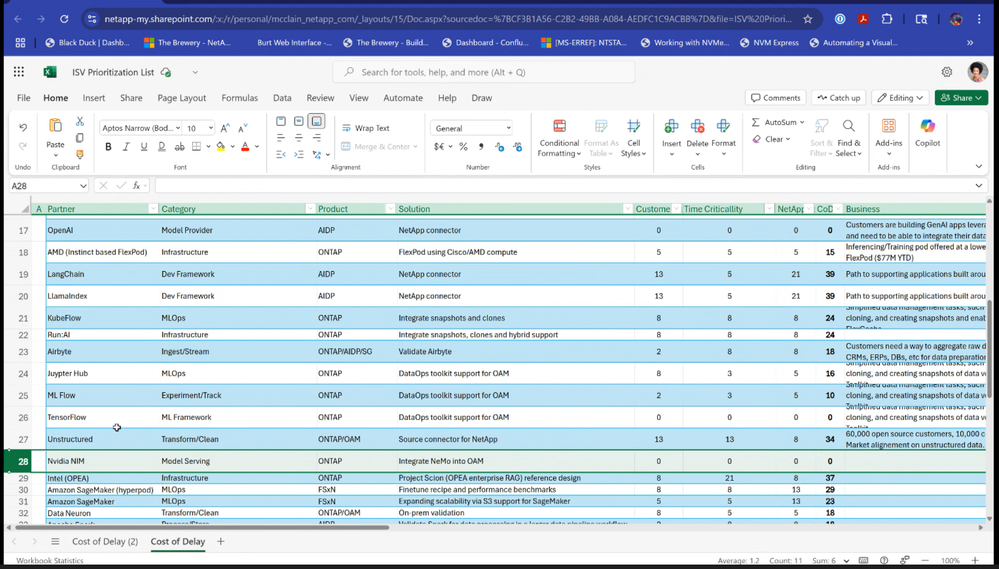Toggle Bold formatting
This screenshot has height=569, width=999.
click(108, 147)
